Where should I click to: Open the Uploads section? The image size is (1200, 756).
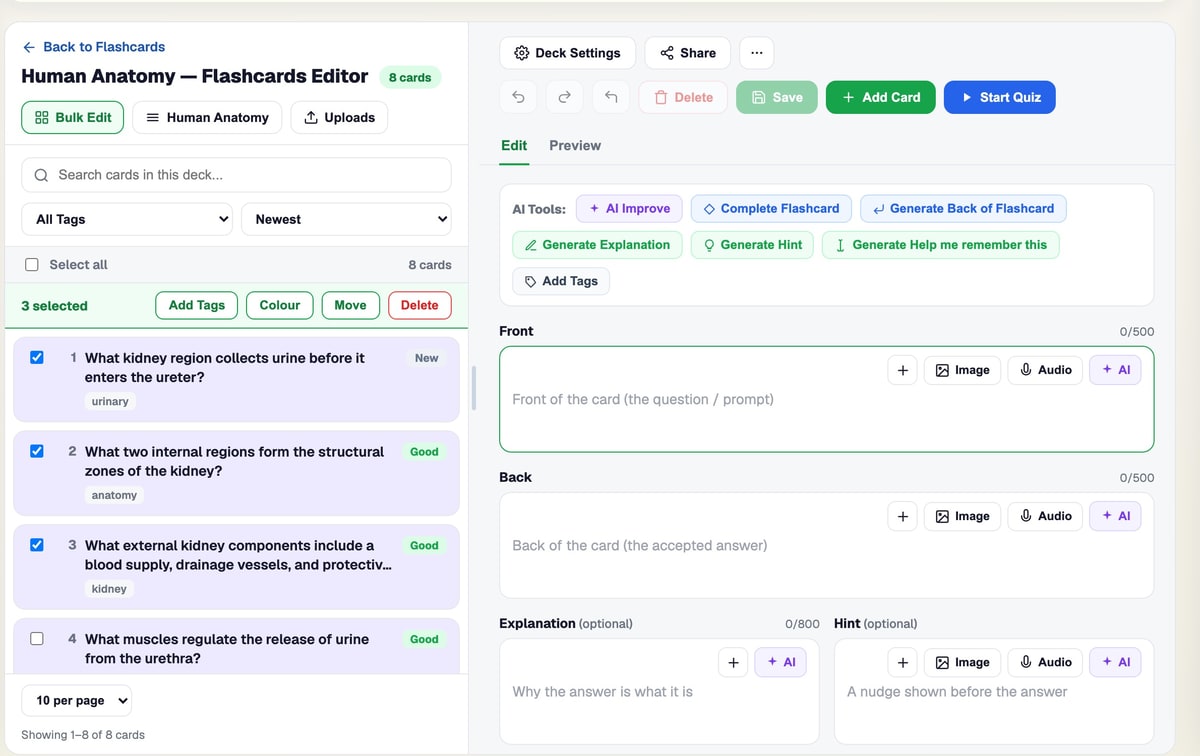coord(339,117)
